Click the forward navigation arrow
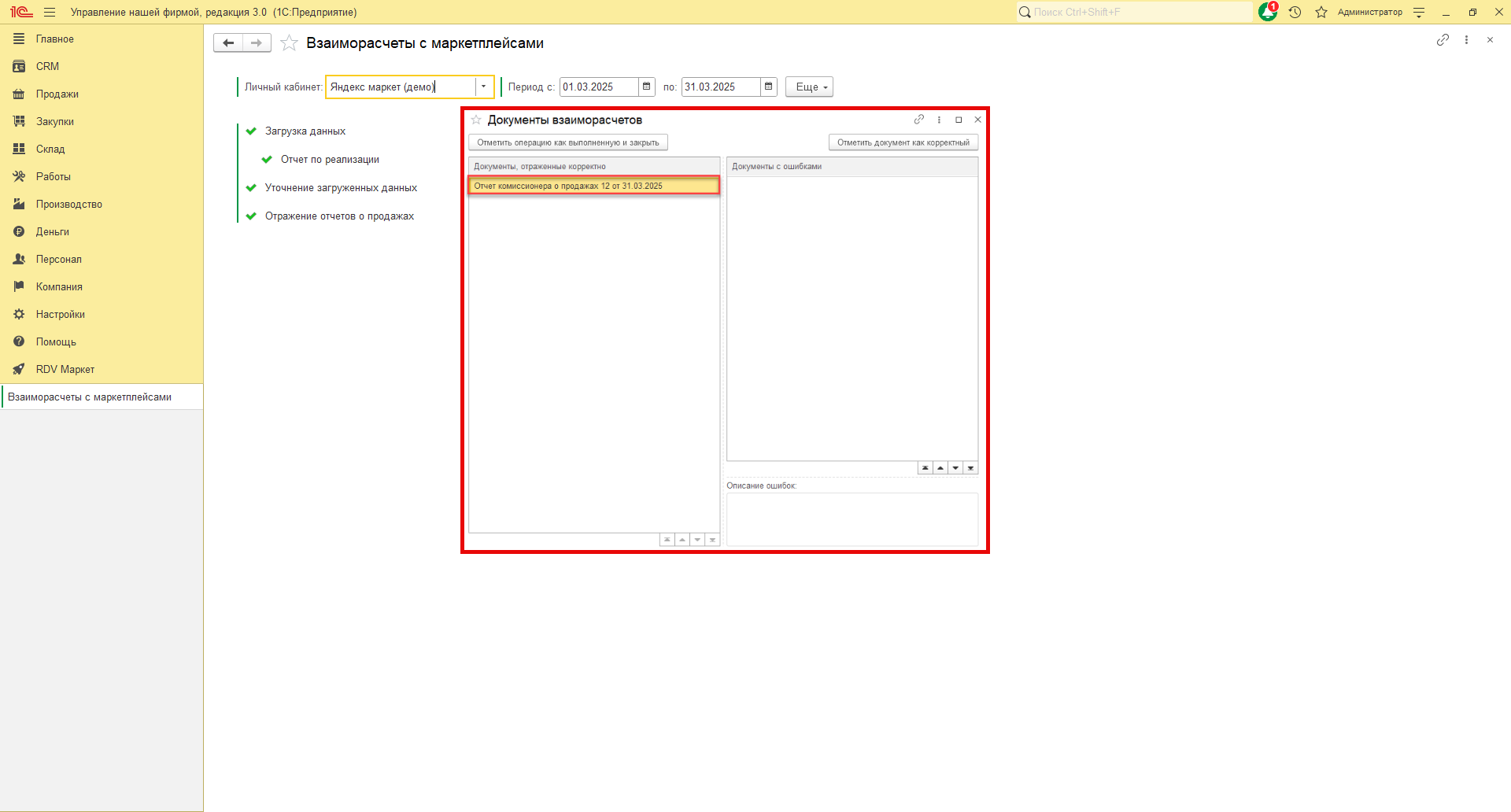The image size is (1511, 812). [257, 43]
